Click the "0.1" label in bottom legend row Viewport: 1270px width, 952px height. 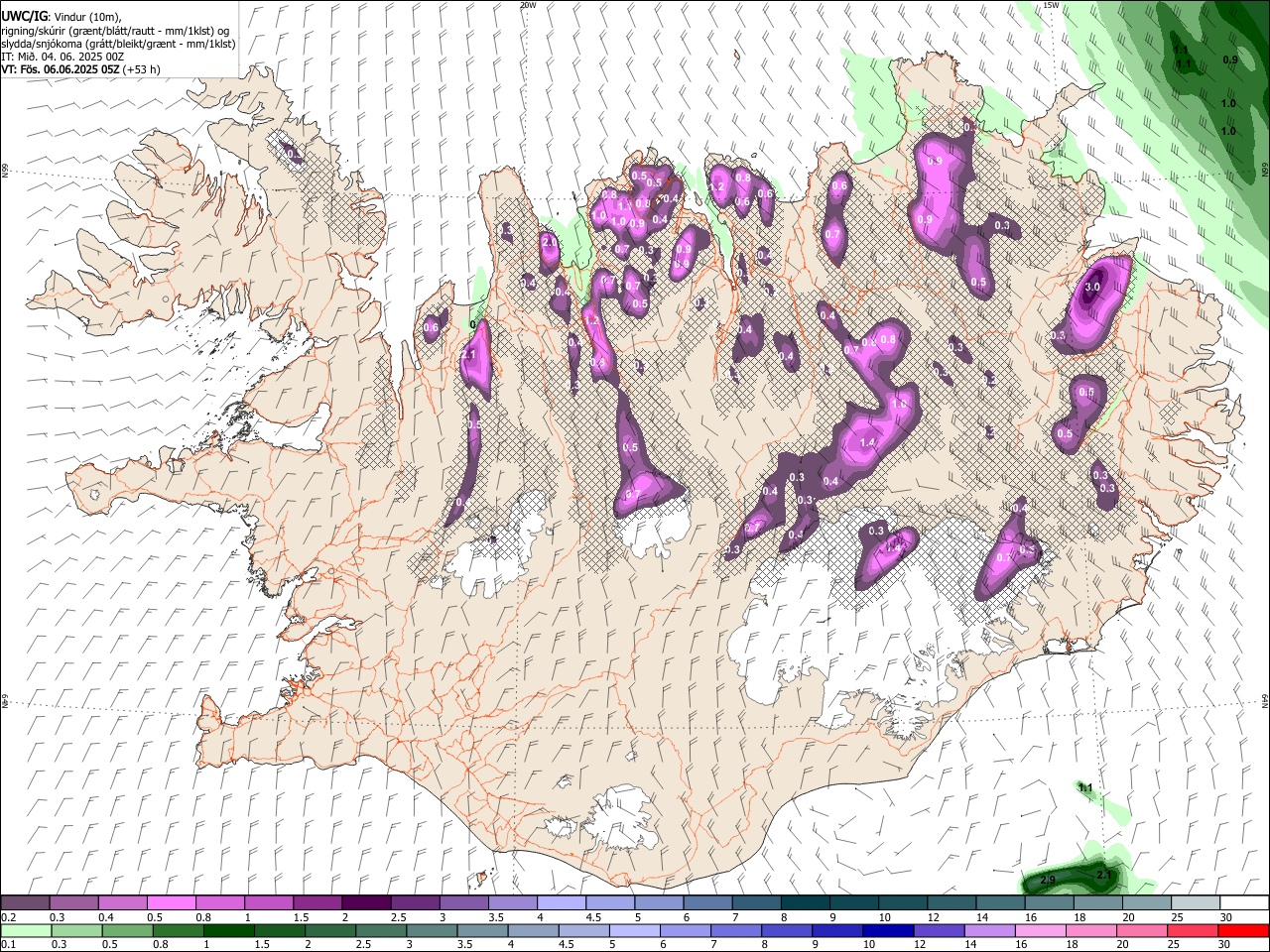9,945
